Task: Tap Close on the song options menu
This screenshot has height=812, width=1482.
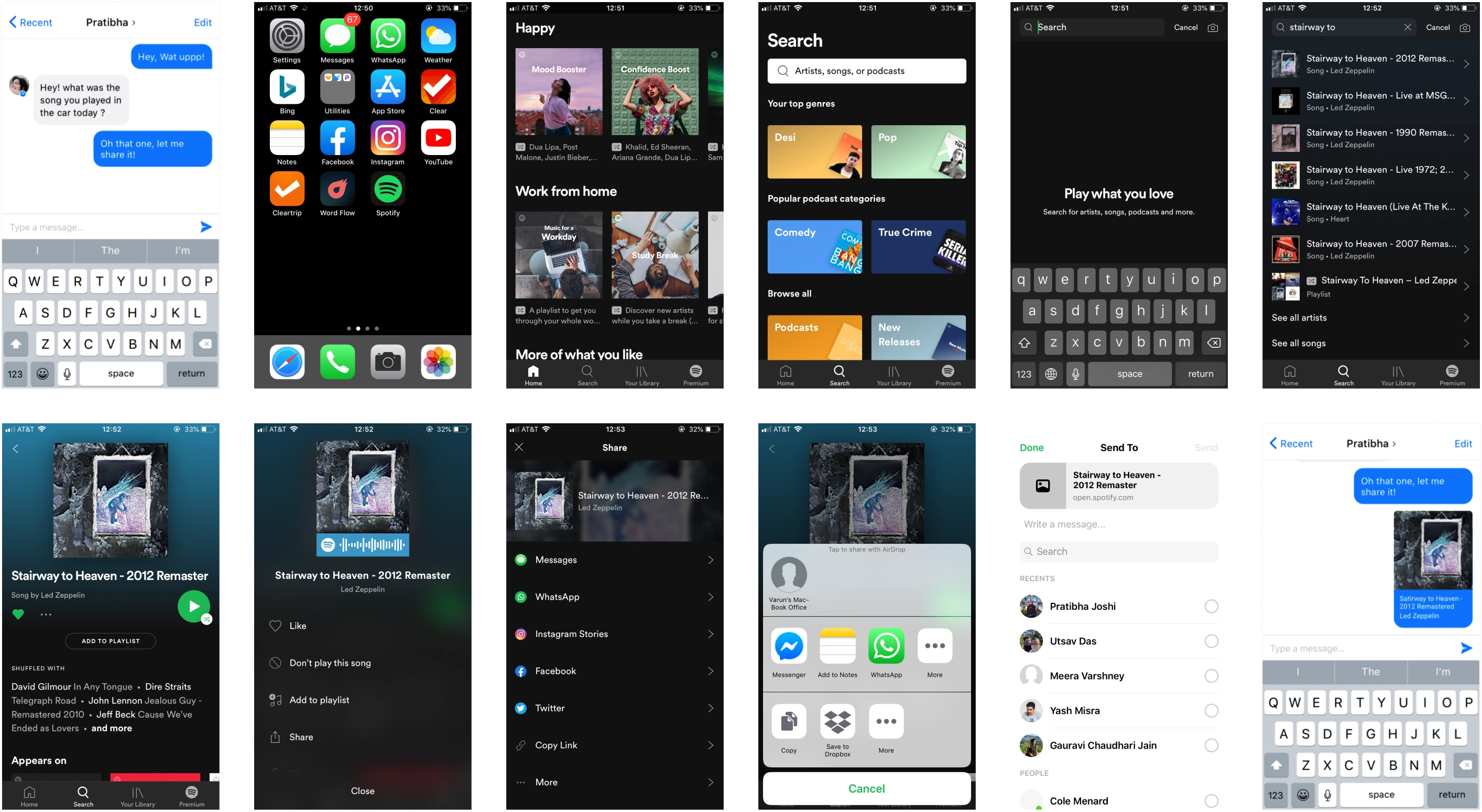Action: tap(363, 791)
